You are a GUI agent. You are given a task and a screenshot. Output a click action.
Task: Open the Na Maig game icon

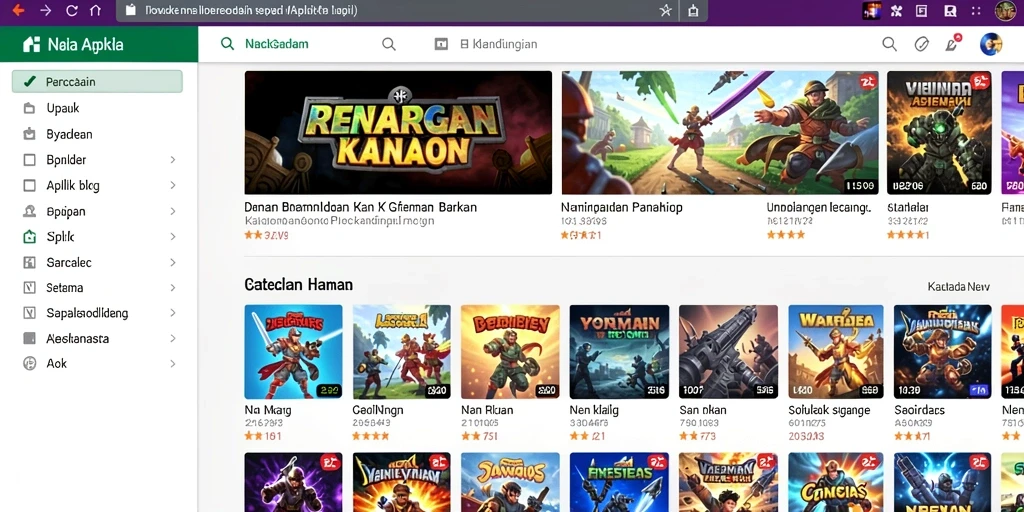(293, 351)
